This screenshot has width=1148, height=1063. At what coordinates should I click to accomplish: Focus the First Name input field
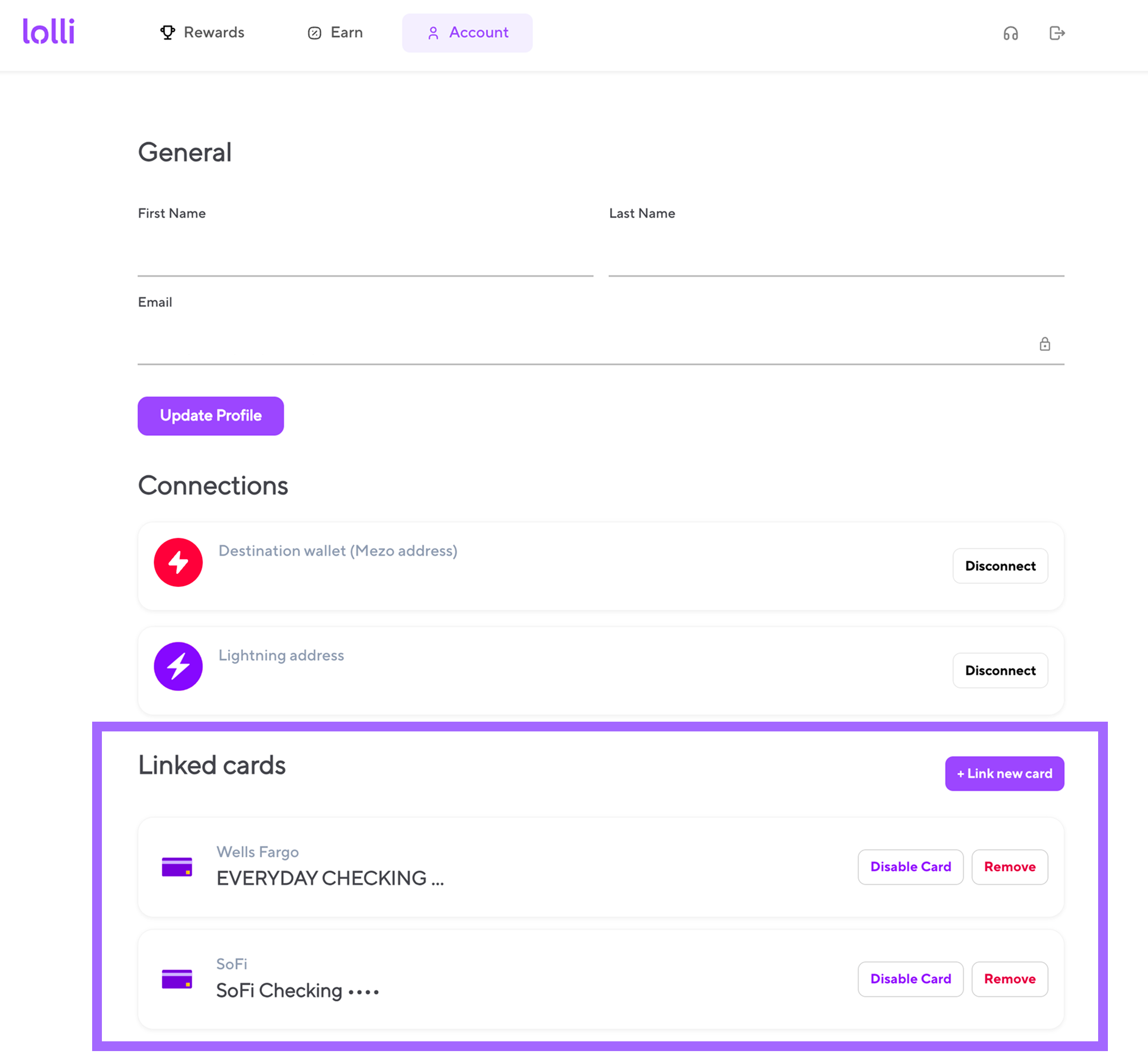365,256
